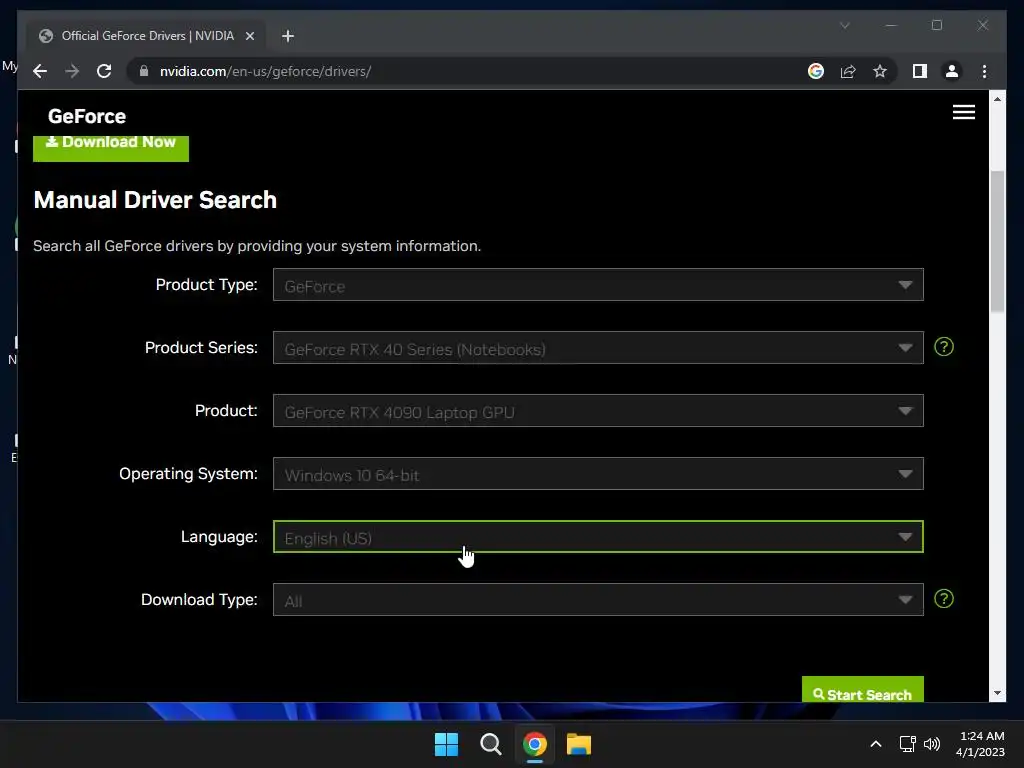
Task: Open the clock showing 1:24 AM
Action: pyautogui.click(x=980, y=744)
